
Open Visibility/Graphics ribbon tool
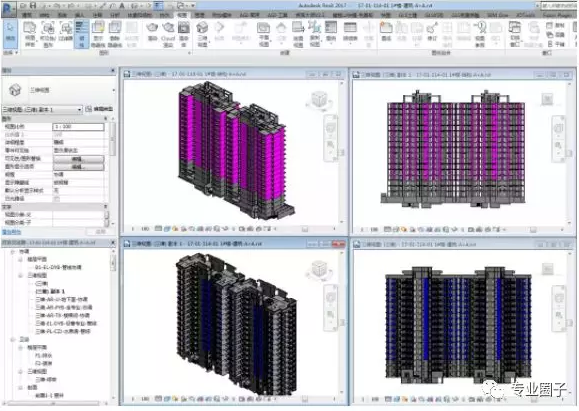(x=48, y=34)
